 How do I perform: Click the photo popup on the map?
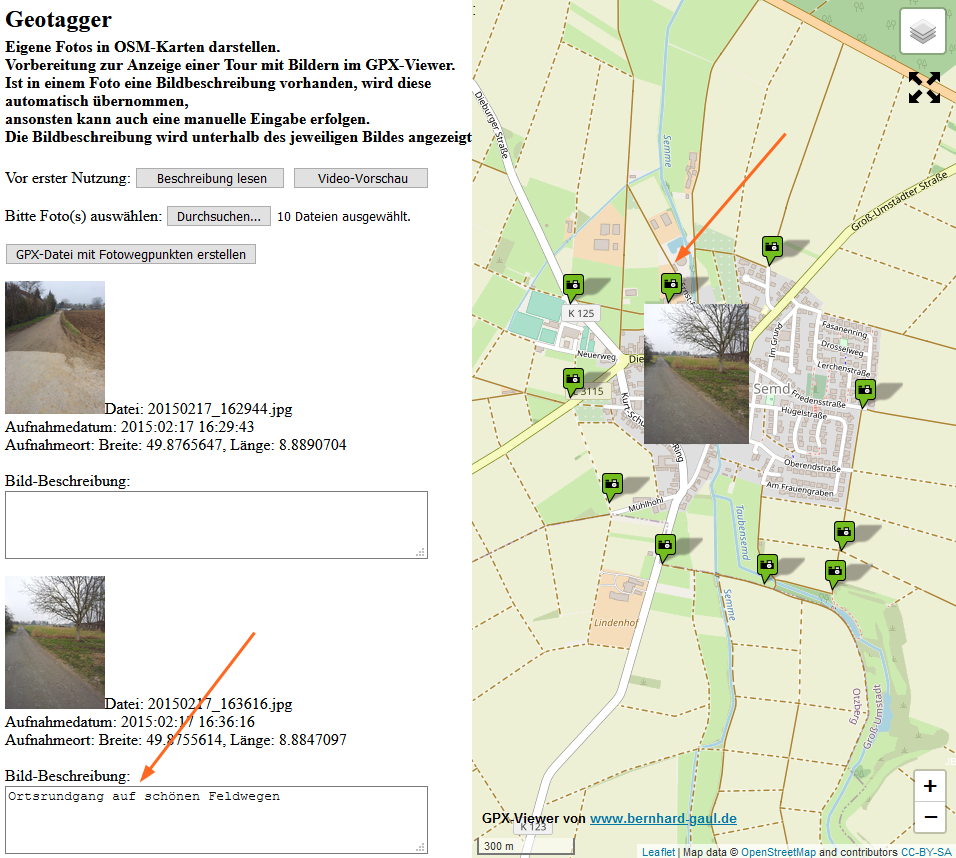coord(696,374)
